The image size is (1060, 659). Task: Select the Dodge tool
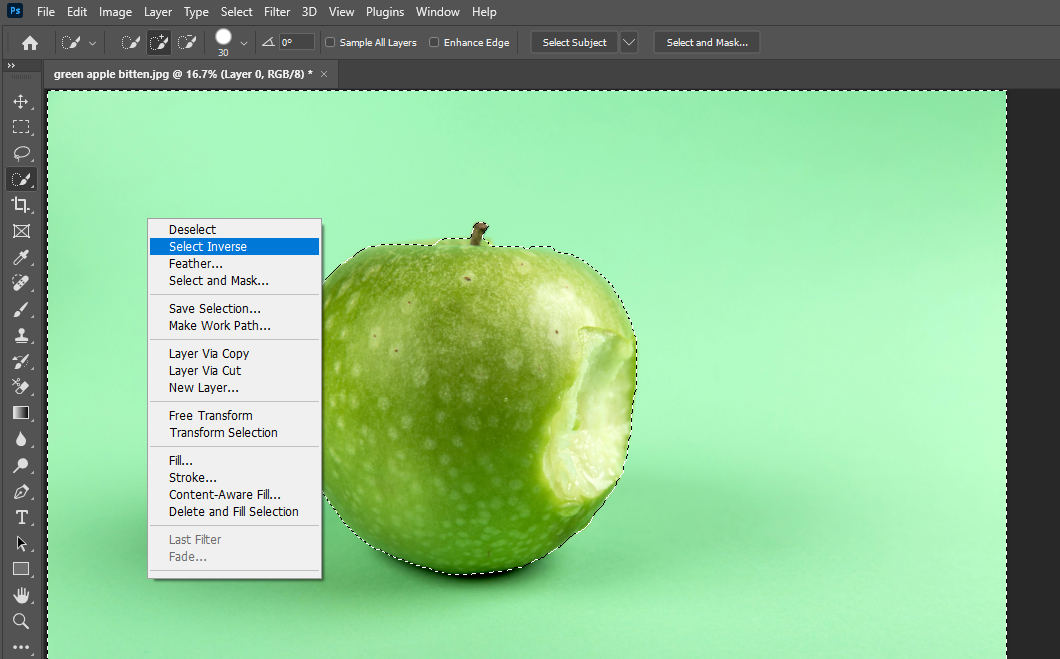(21, 465)
